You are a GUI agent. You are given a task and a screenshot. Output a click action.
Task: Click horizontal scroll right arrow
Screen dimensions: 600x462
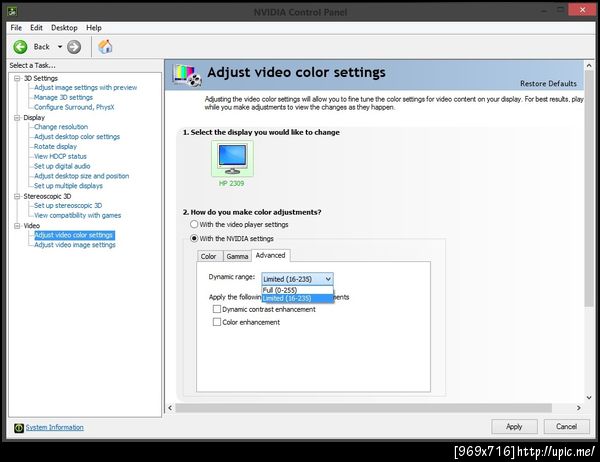pos(579,408)
